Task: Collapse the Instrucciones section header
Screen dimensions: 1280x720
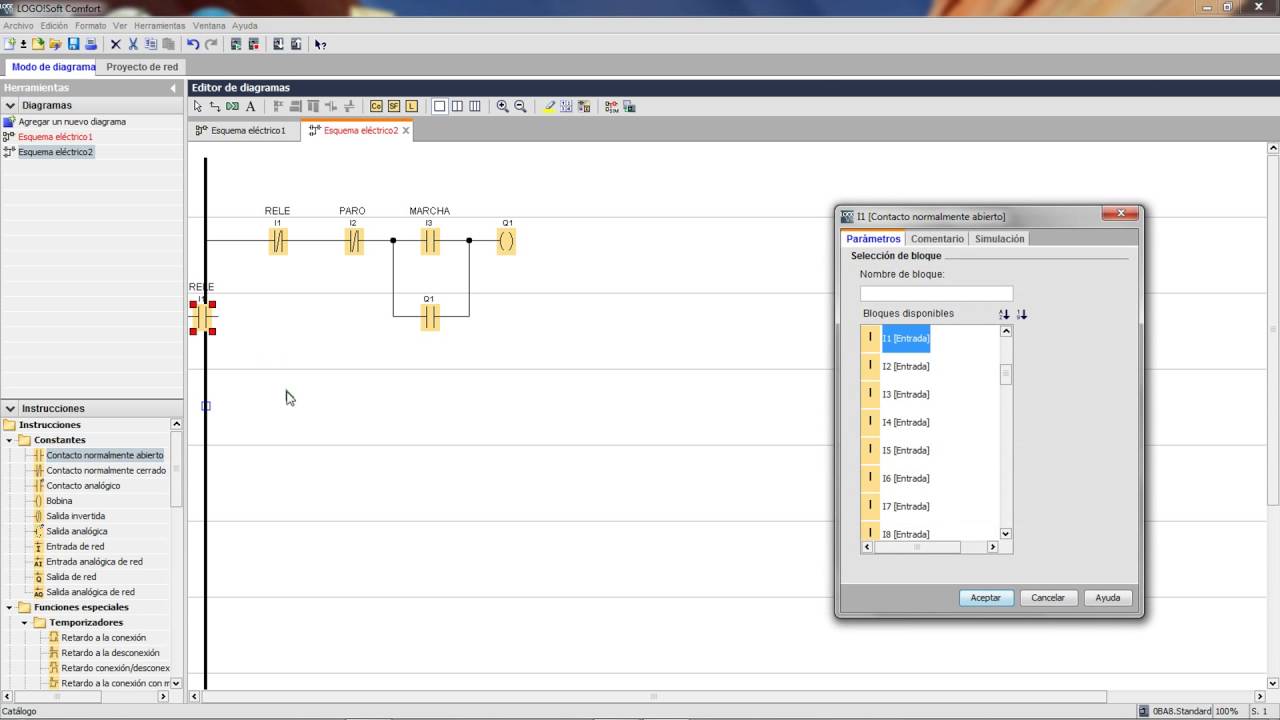Action: tap(10, 408)
